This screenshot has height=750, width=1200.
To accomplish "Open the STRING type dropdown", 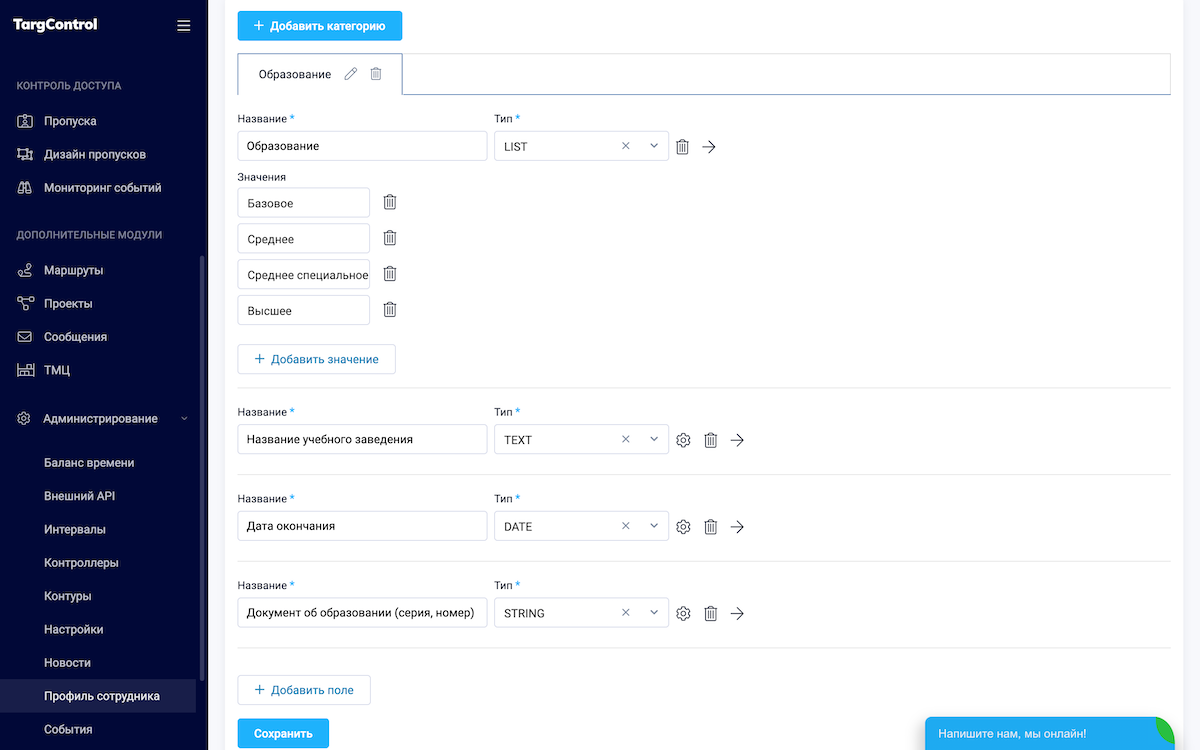I will pos(654,614).
